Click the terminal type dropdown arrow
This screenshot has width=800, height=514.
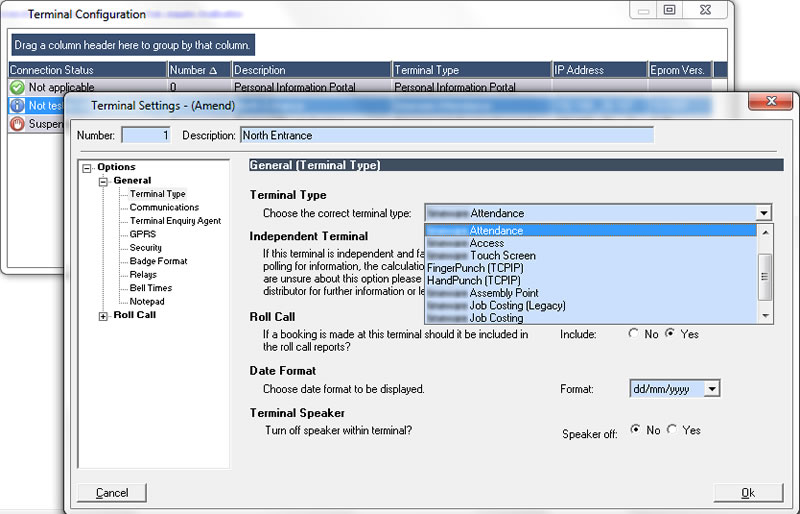[x=764, y=213]
